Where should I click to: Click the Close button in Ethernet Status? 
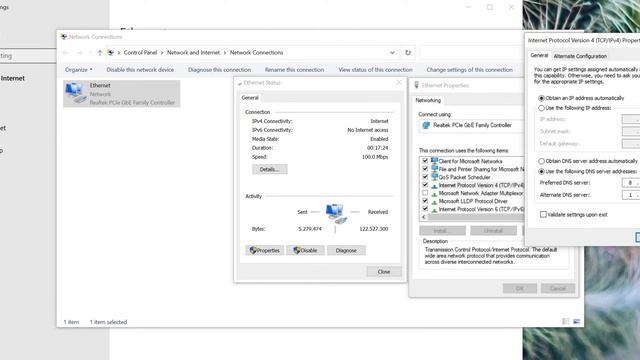point(384,271)
